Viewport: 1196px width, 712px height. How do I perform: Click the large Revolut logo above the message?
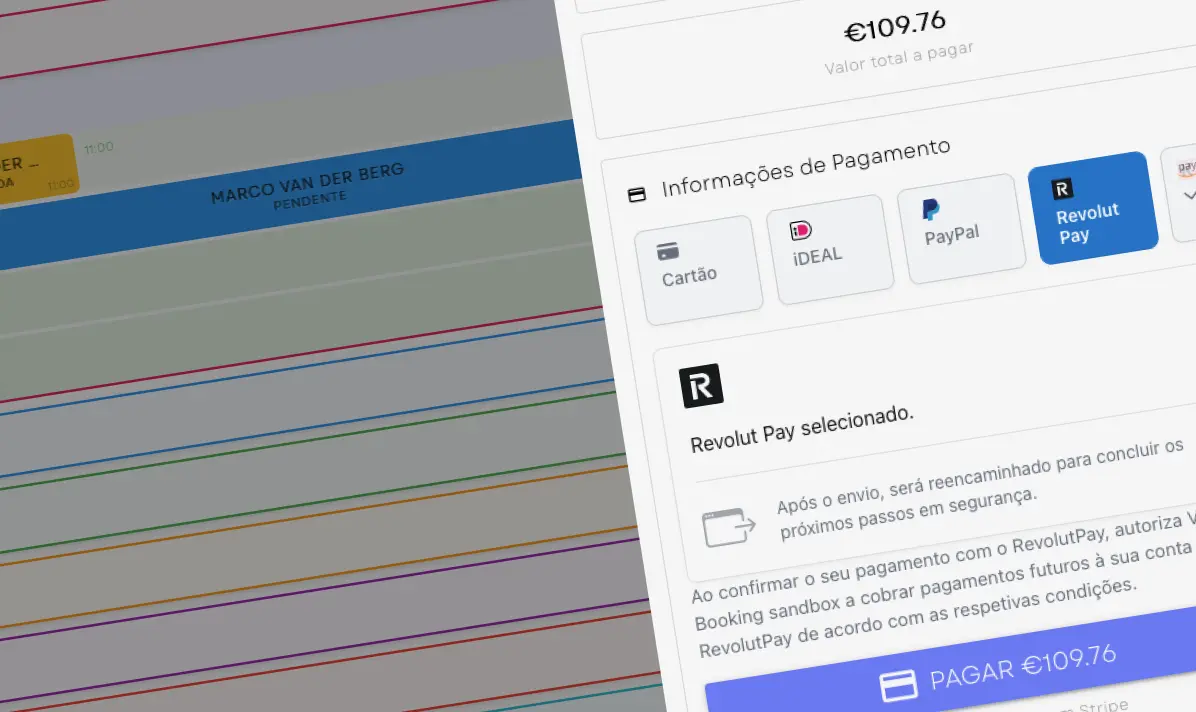701,386
